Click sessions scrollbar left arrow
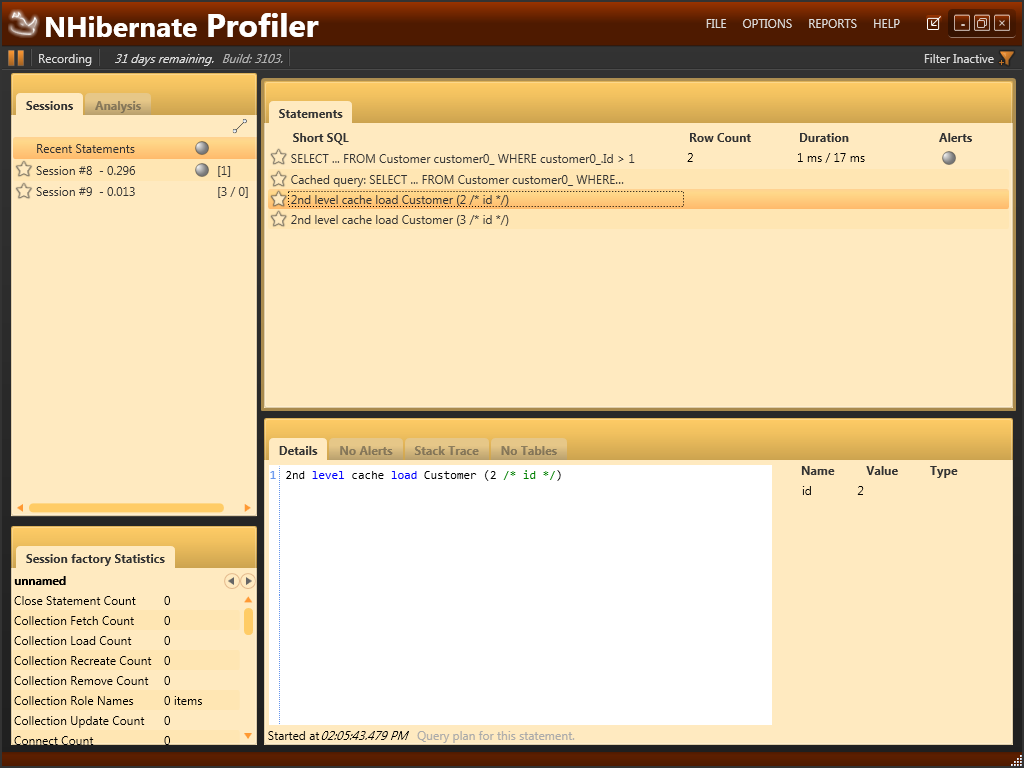 20,507
